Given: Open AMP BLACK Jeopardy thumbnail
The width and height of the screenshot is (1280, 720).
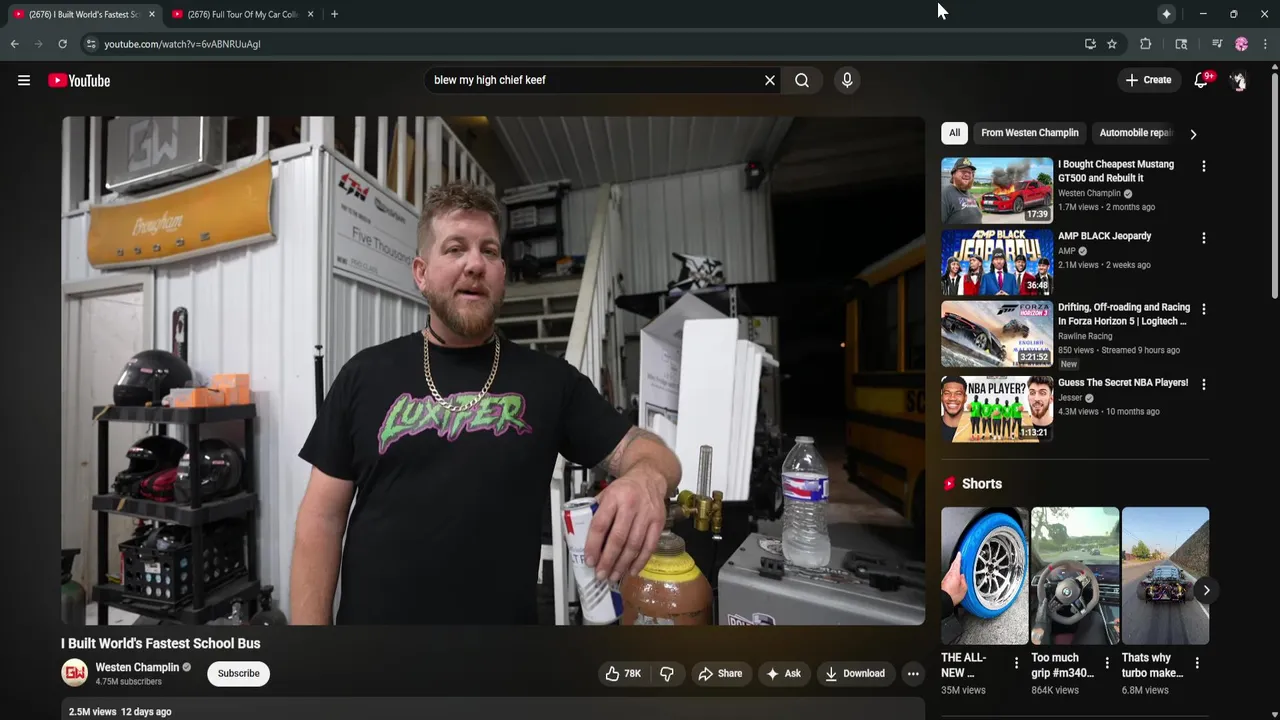Looking at the screenshot, I should [997, 262].
